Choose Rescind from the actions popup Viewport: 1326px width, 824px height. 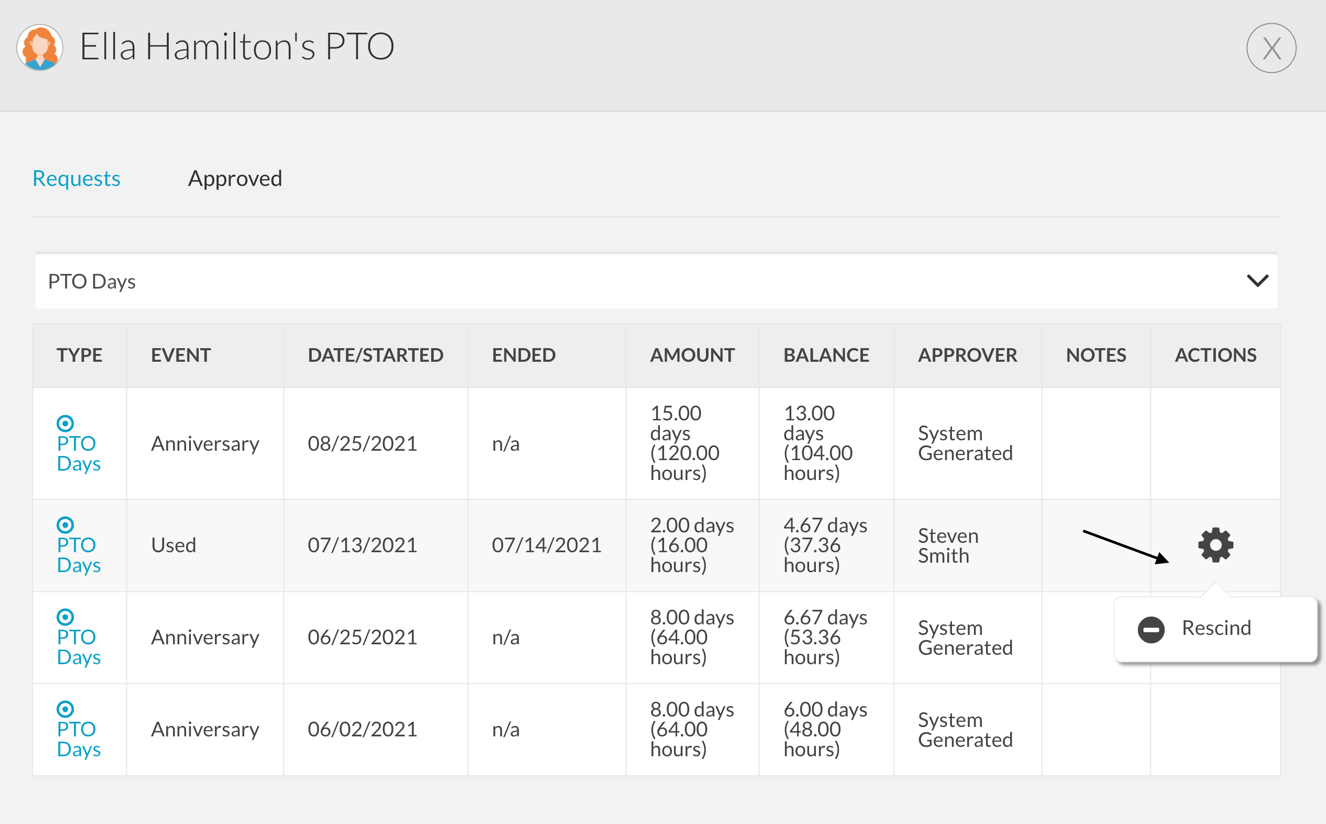pyautogui.click(x=1216, y=628)
